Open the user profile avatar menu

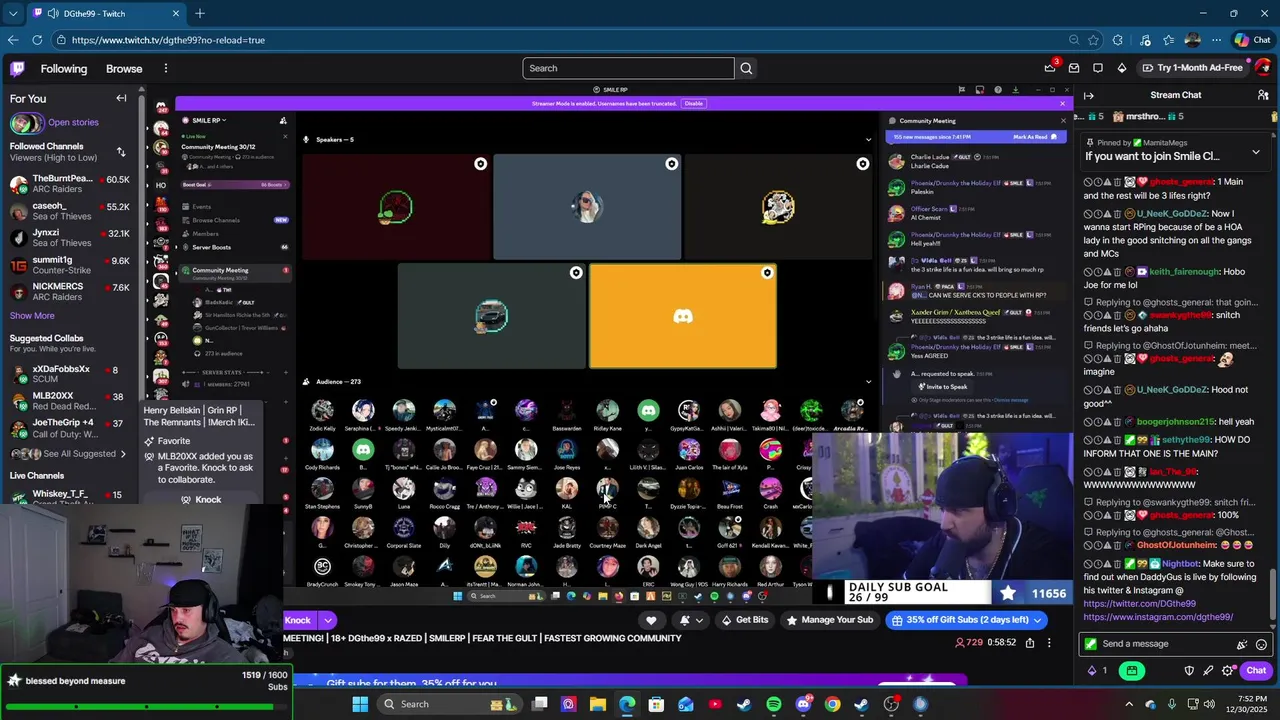tap(1263, 68)
